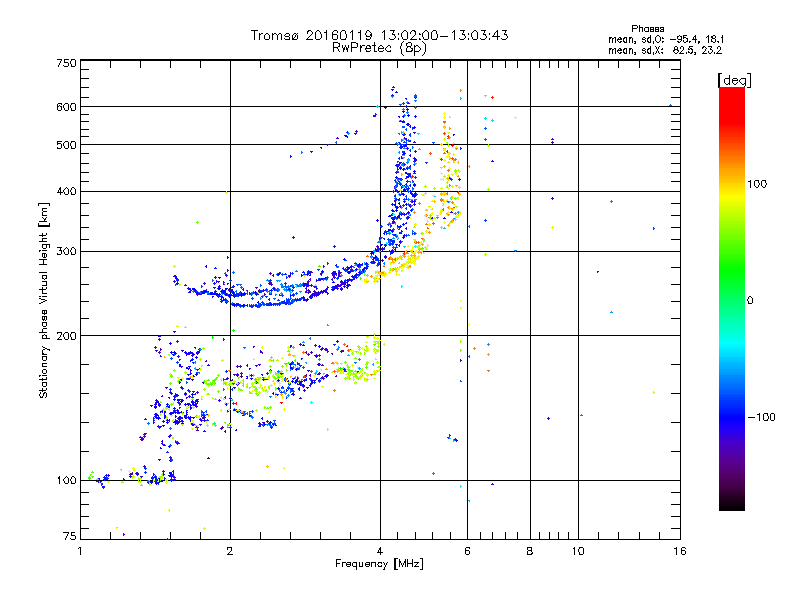This screenshot has width=800, height=600.
Task: Select the x-axis tick label "4"
Action: point(380,551)
